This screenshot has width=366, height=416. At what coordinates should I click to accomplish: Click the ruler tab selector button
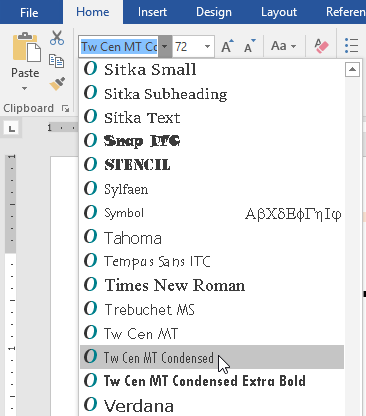tap(12, 128)
